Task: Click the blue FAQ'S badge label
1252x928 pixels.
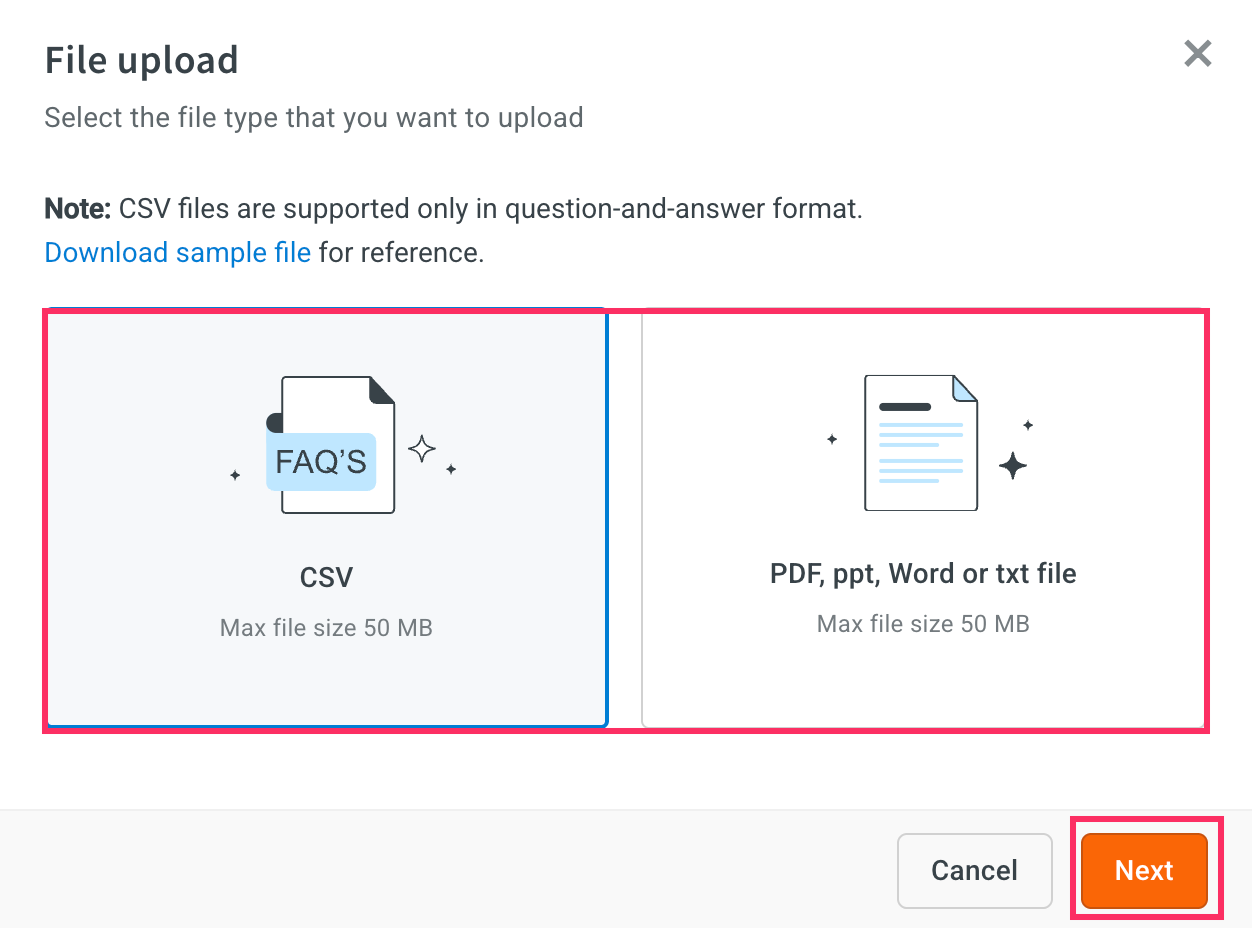Action: point(321,461)
